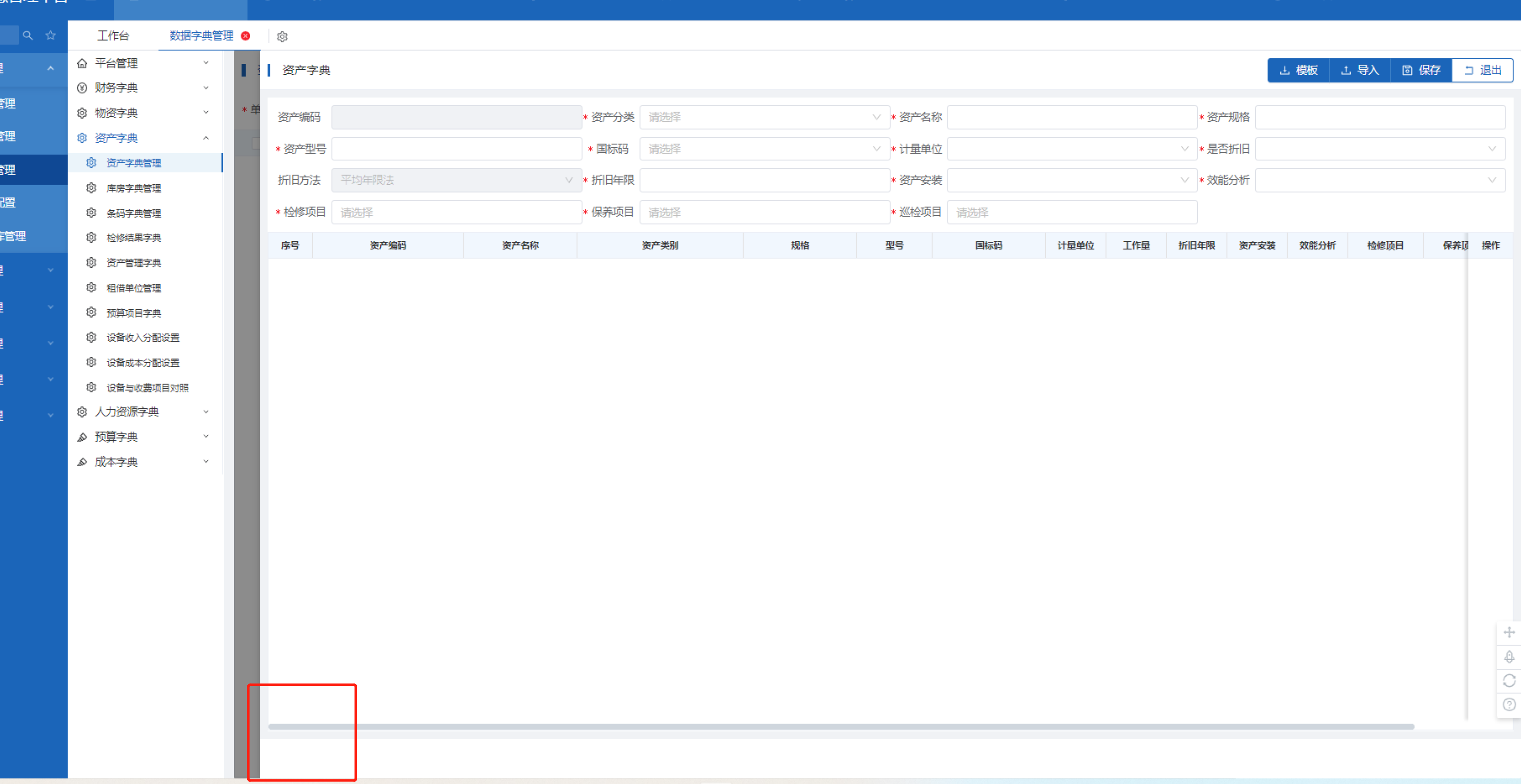This screenshot has width=1521, height=784.
Task: Click the 资产名称 input field
Action: (x=1072, y=117)
